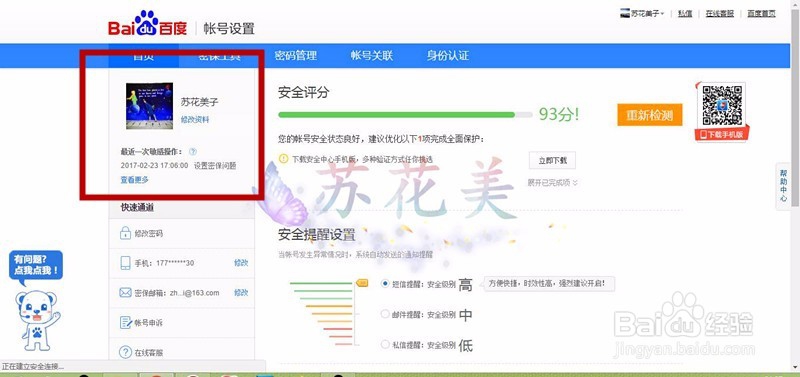Click the 在线客服 question mark icon

pos(125,352)
